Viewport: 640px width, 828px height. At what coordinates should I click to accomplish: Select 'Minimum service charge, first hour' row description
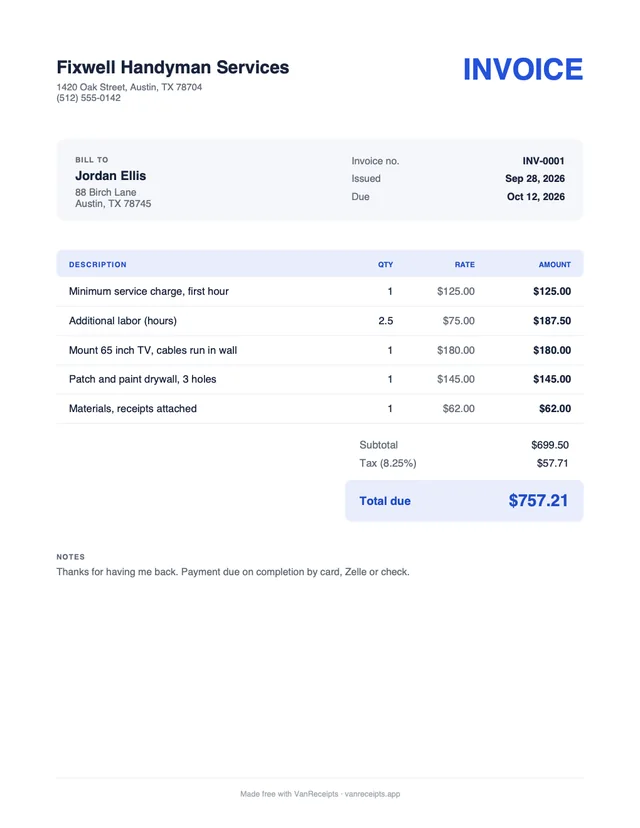click(149, 291)
